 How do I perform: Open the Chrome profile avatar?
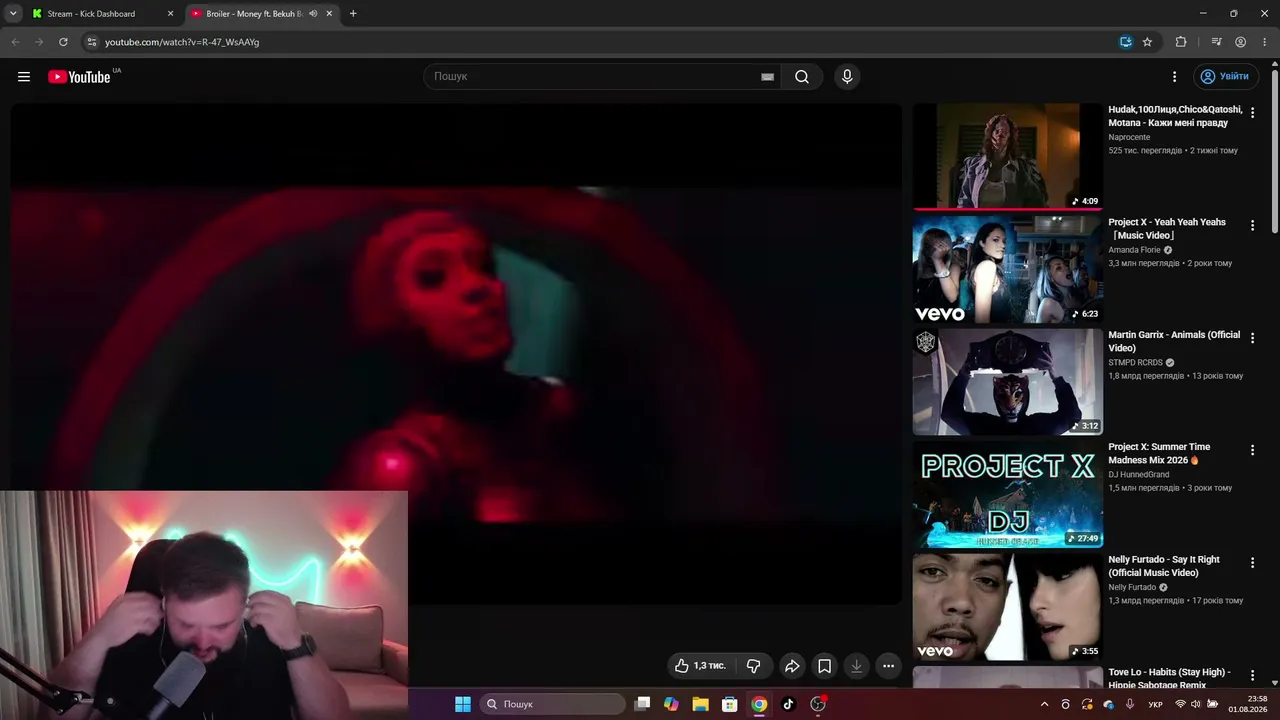[x=1240, y=42]
